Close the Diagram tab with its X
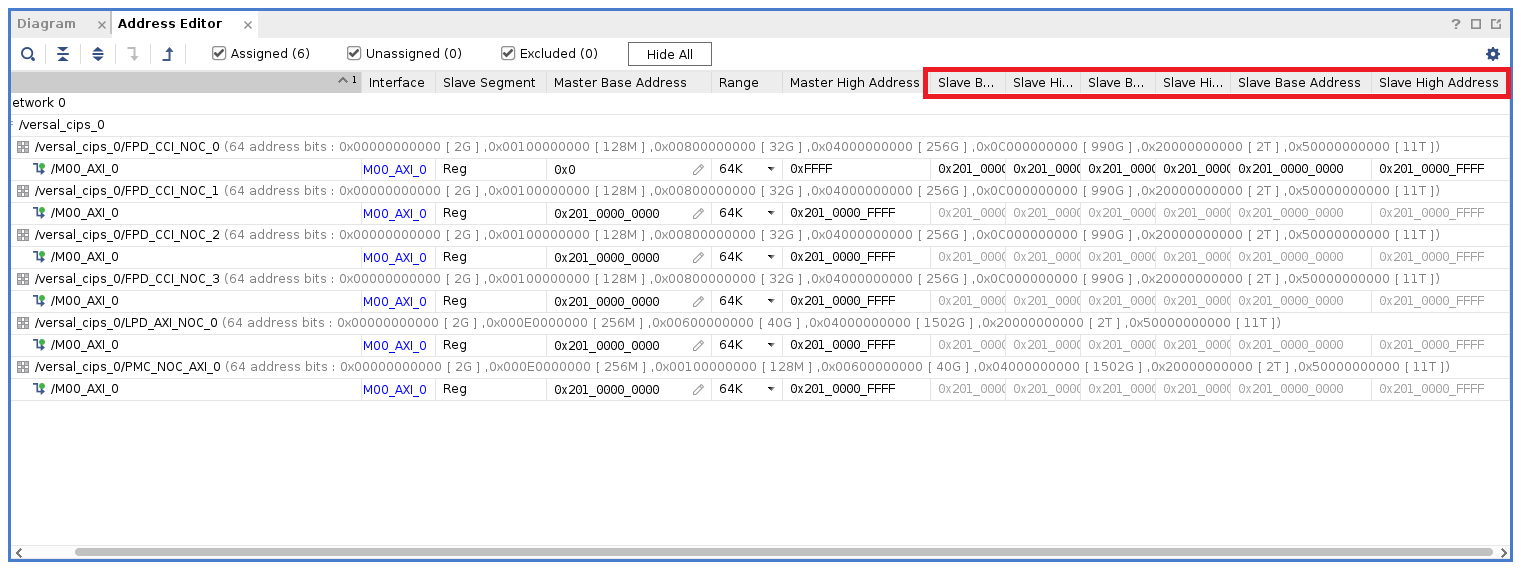Image resolution: width=1521 pixels, height=568 pixels. point(101,25)
